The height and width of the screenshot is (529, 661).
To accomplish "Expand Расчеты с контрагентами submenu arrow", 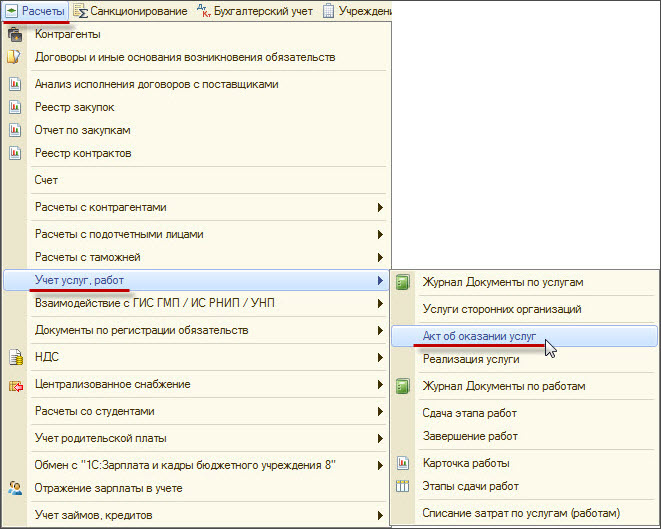I will click(x=380, y=207).
